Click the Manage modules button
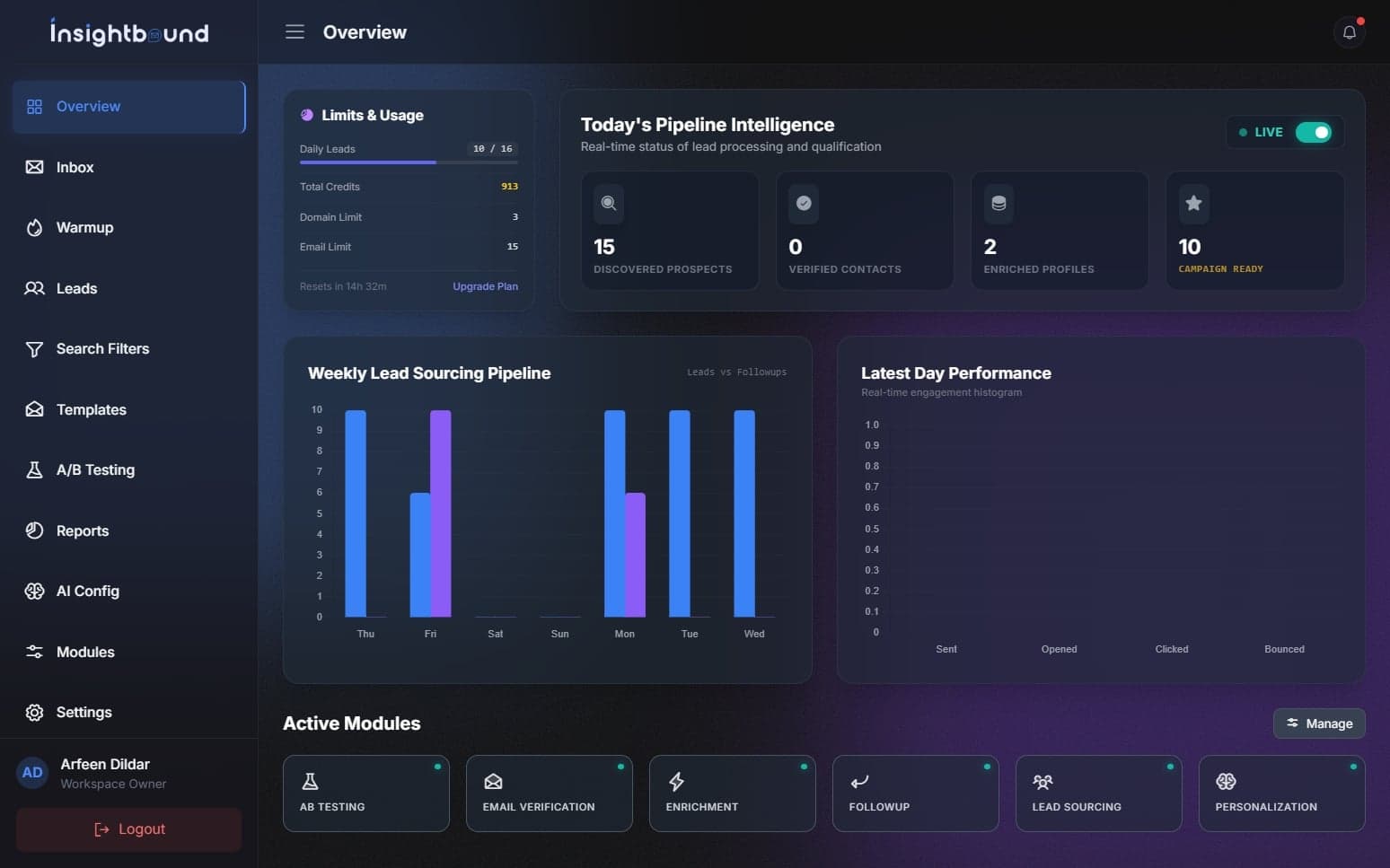Screen dimensions: 1390x868 (1319, 723)
